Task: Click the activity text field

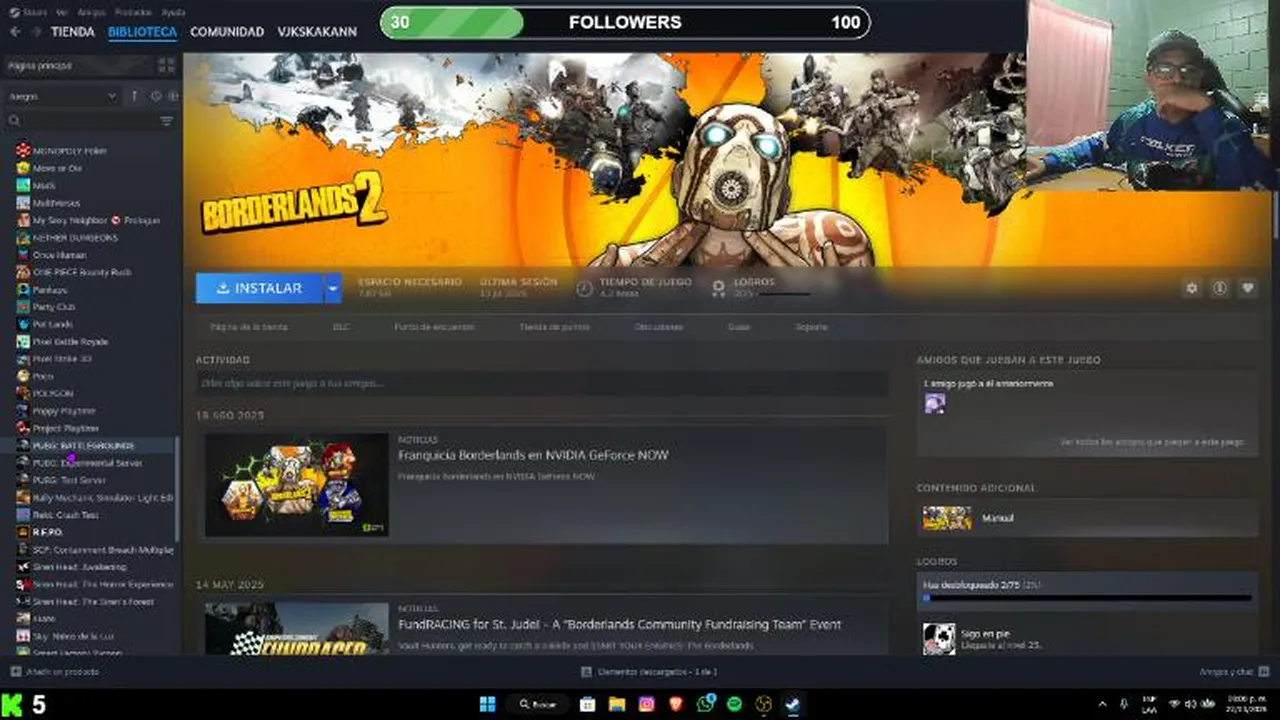Action: (x=542, y=383)
